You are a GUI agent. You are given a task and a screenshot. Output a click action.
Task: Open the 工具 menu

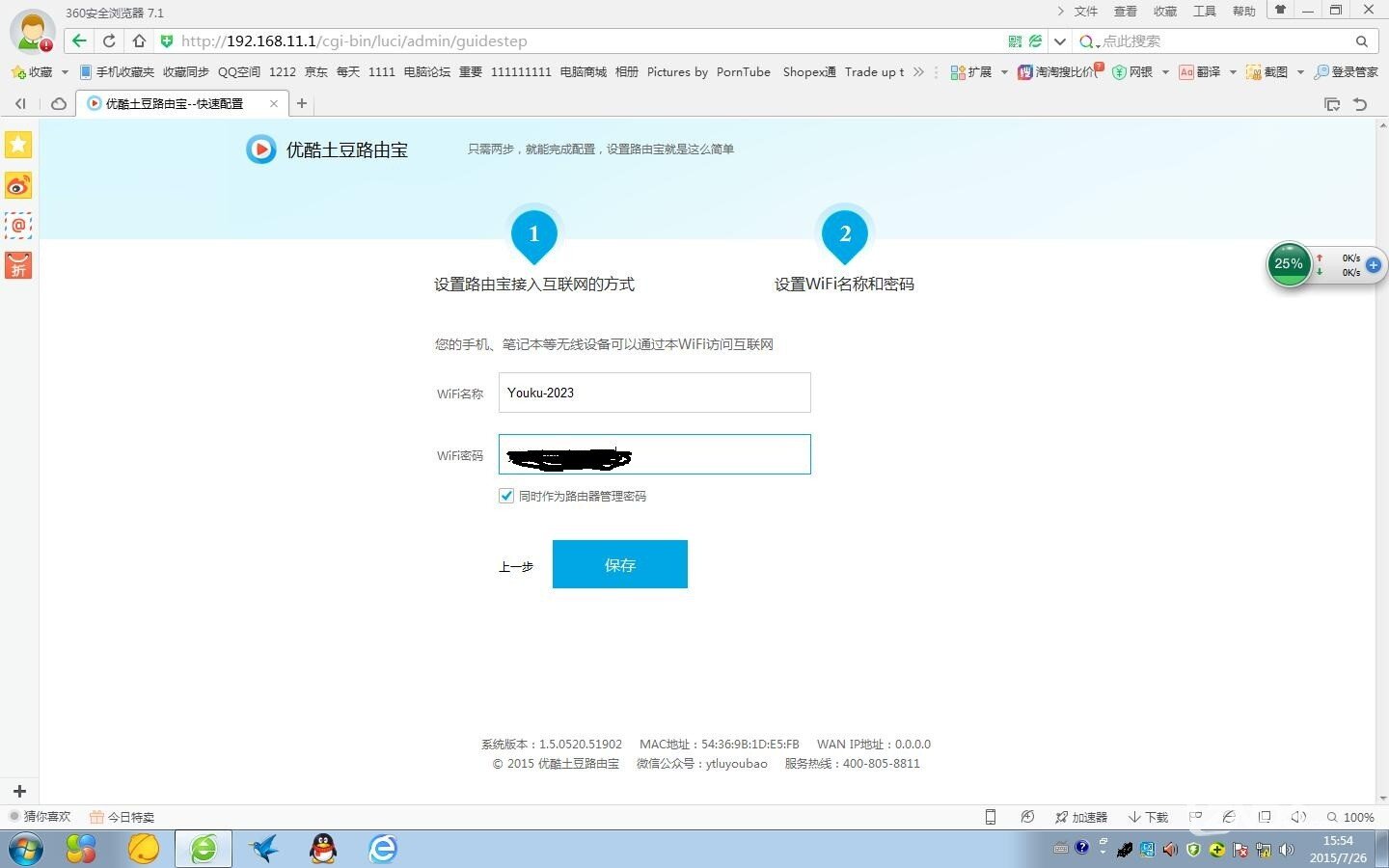(x=1204, y=12)
